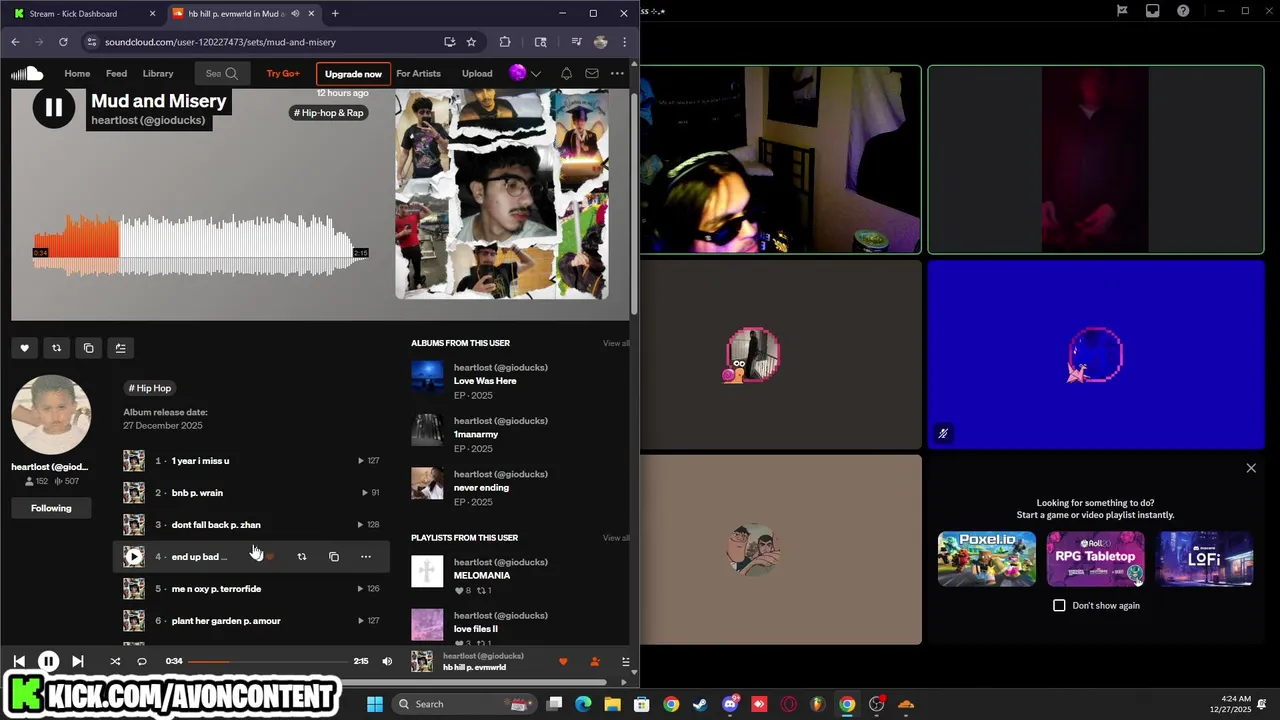The image size is (1280, 720).
Task: Open more options for end up bad
Action: click(x=366, y=557)
